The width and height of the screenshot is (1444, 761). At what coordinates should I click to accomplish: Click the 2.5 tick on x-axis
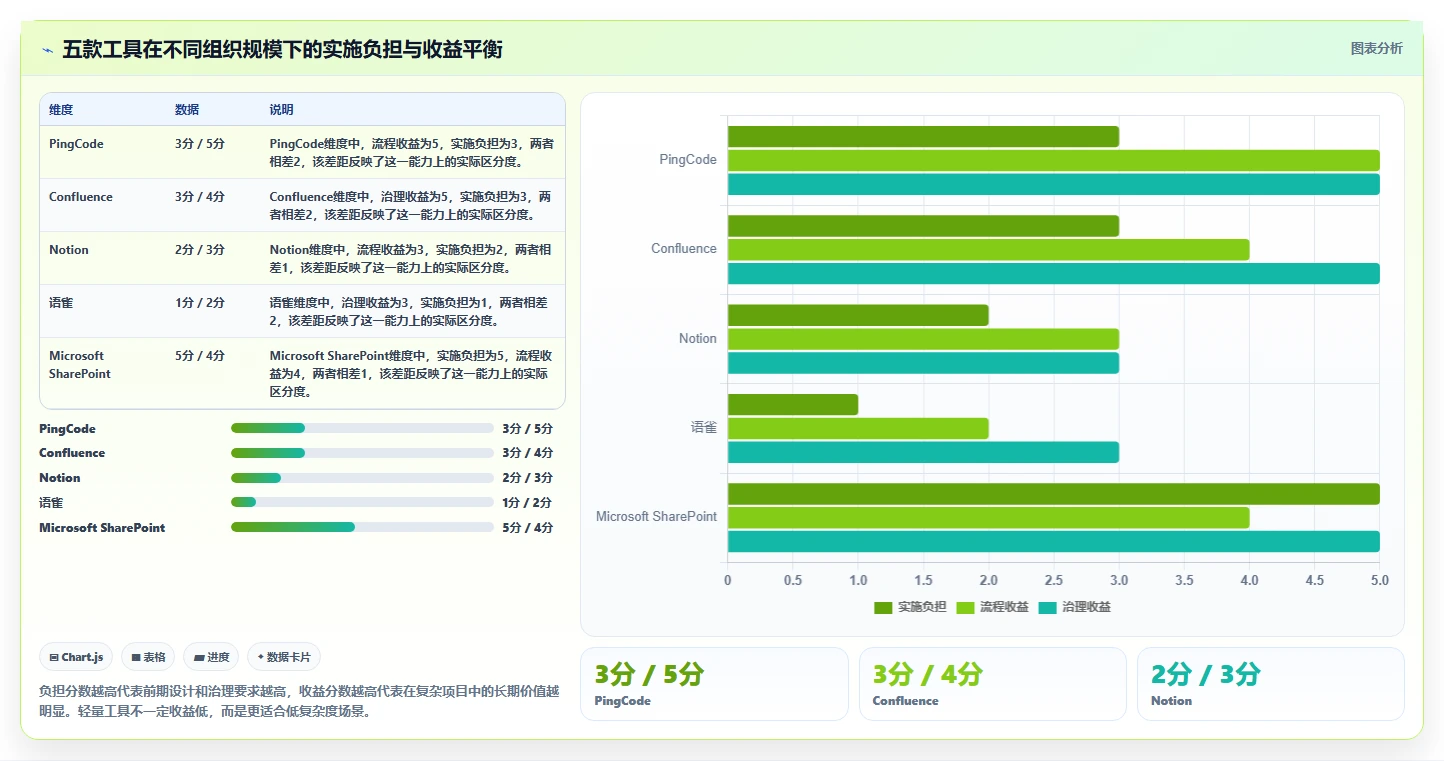tap(1054, 581)
